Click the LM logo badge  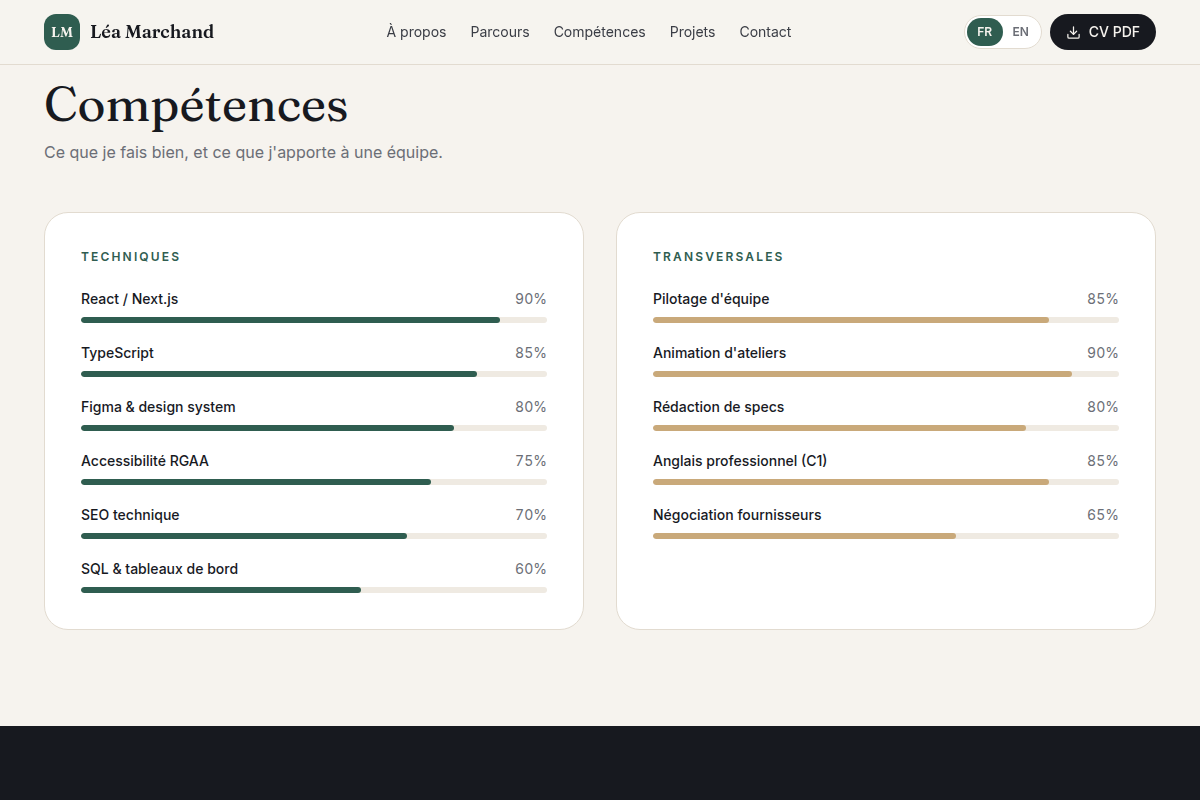pyautogui.click(x=62, y=32)
